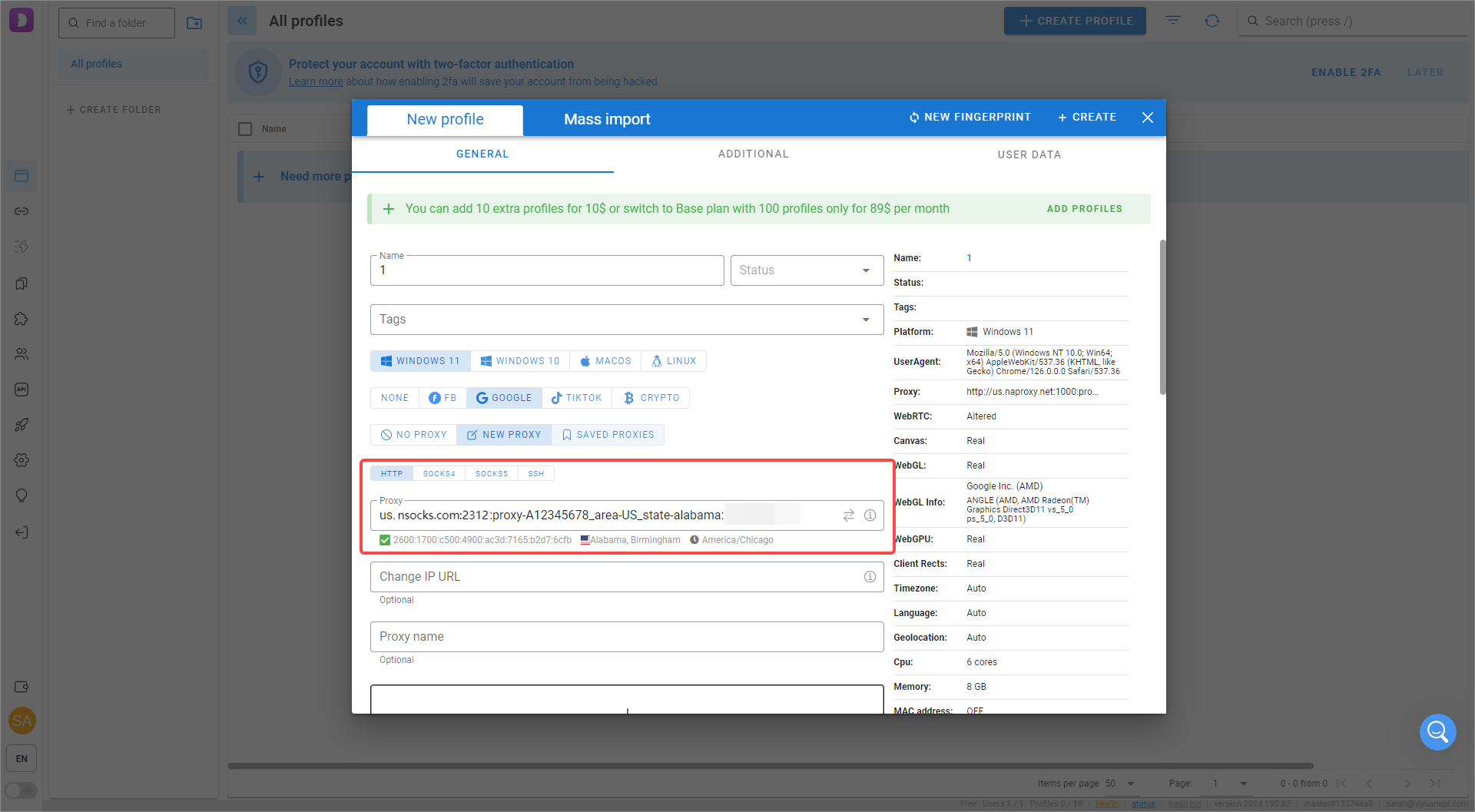This screenshot has width=1475, height=812.
Task: Open the support chat bubble
Action: coord(1438,732)
